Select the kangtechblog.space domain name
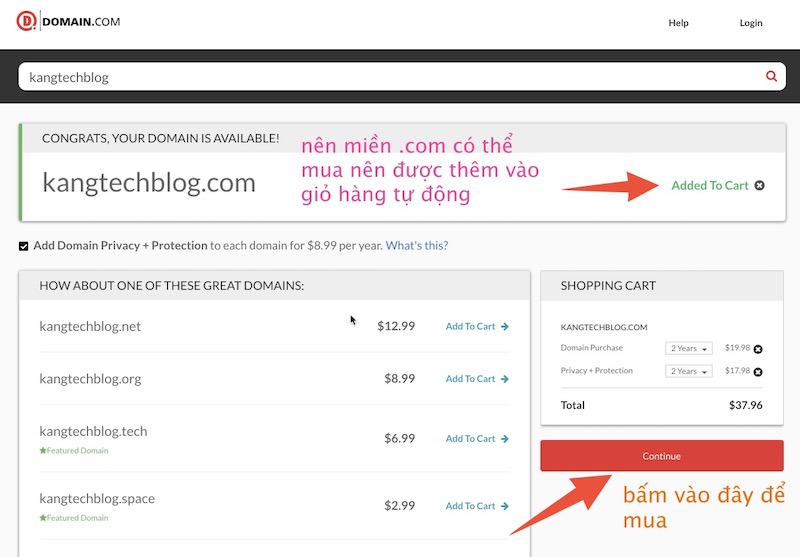The image size is (800, 557). pos(97,499)
